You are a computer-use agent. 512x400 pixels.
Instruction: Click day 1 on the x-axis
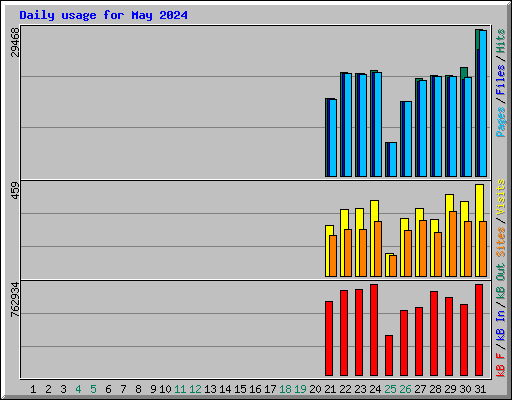[33, 389]
